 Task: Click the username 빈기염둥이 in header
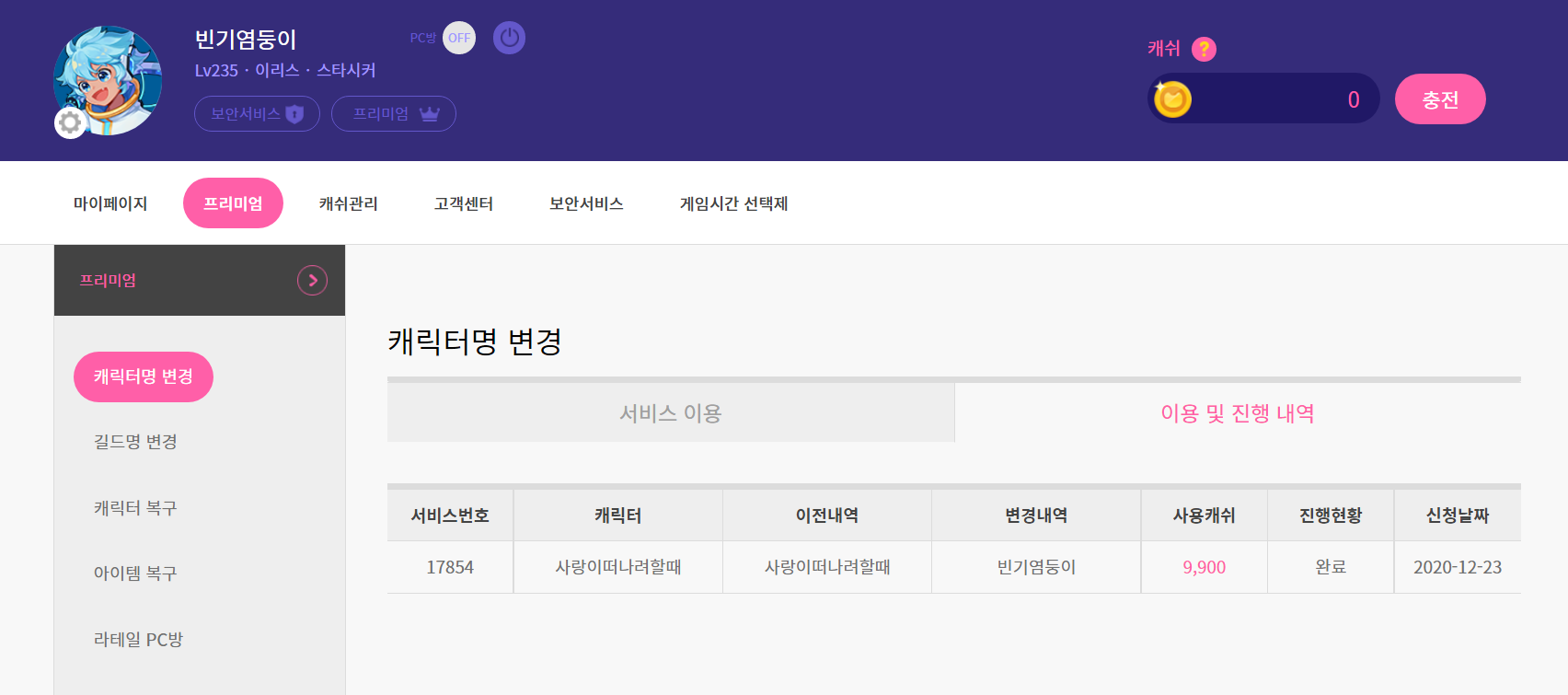point(246,40)
